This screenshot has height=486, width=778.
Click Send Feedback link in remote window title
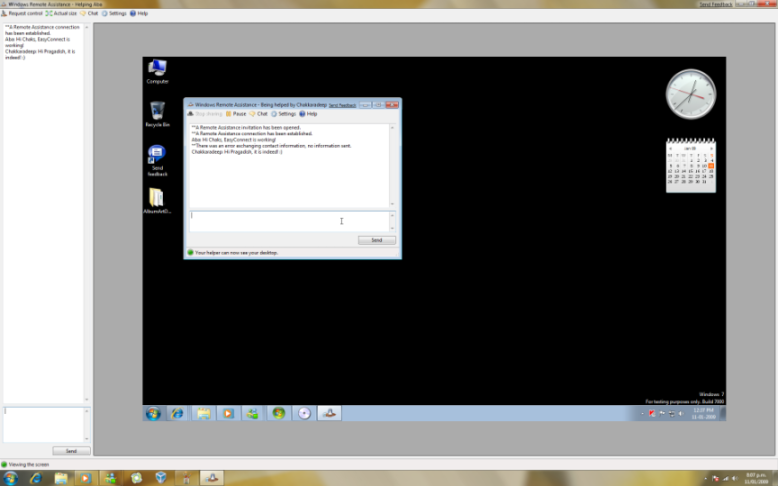coord(342,105)
